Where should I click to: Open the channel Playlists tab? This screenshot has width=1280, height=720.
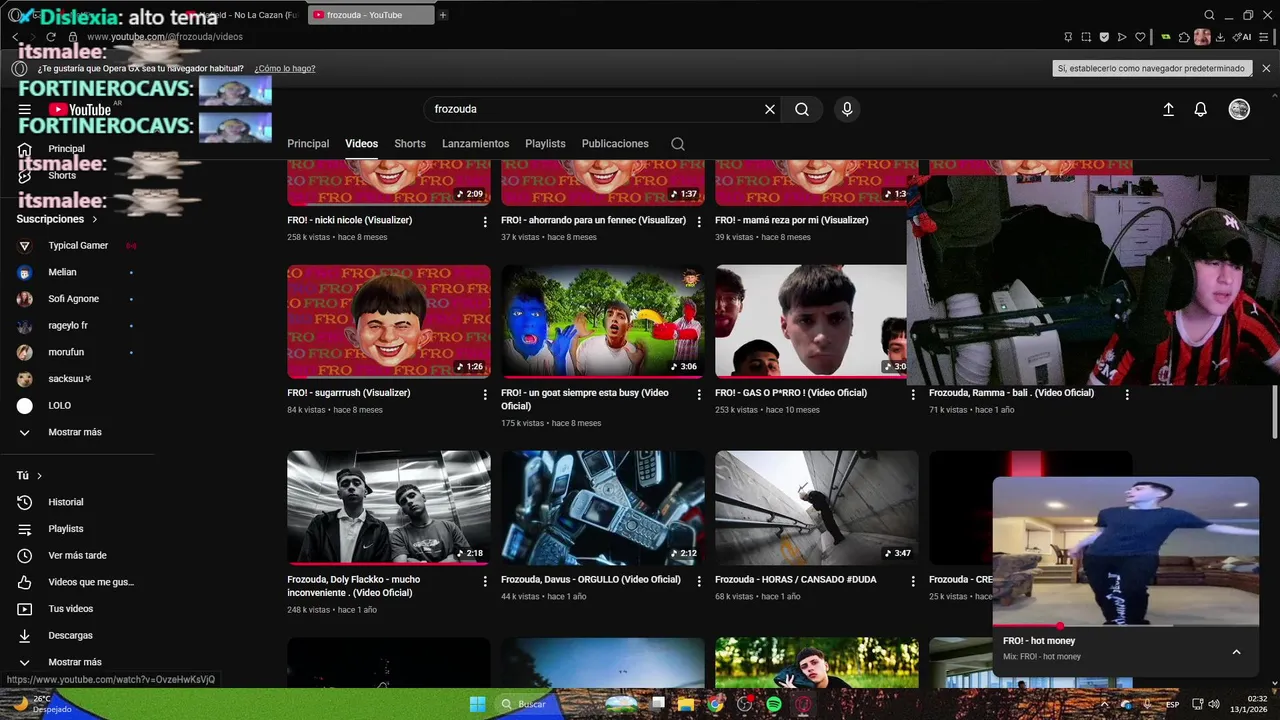pos(545,144)
